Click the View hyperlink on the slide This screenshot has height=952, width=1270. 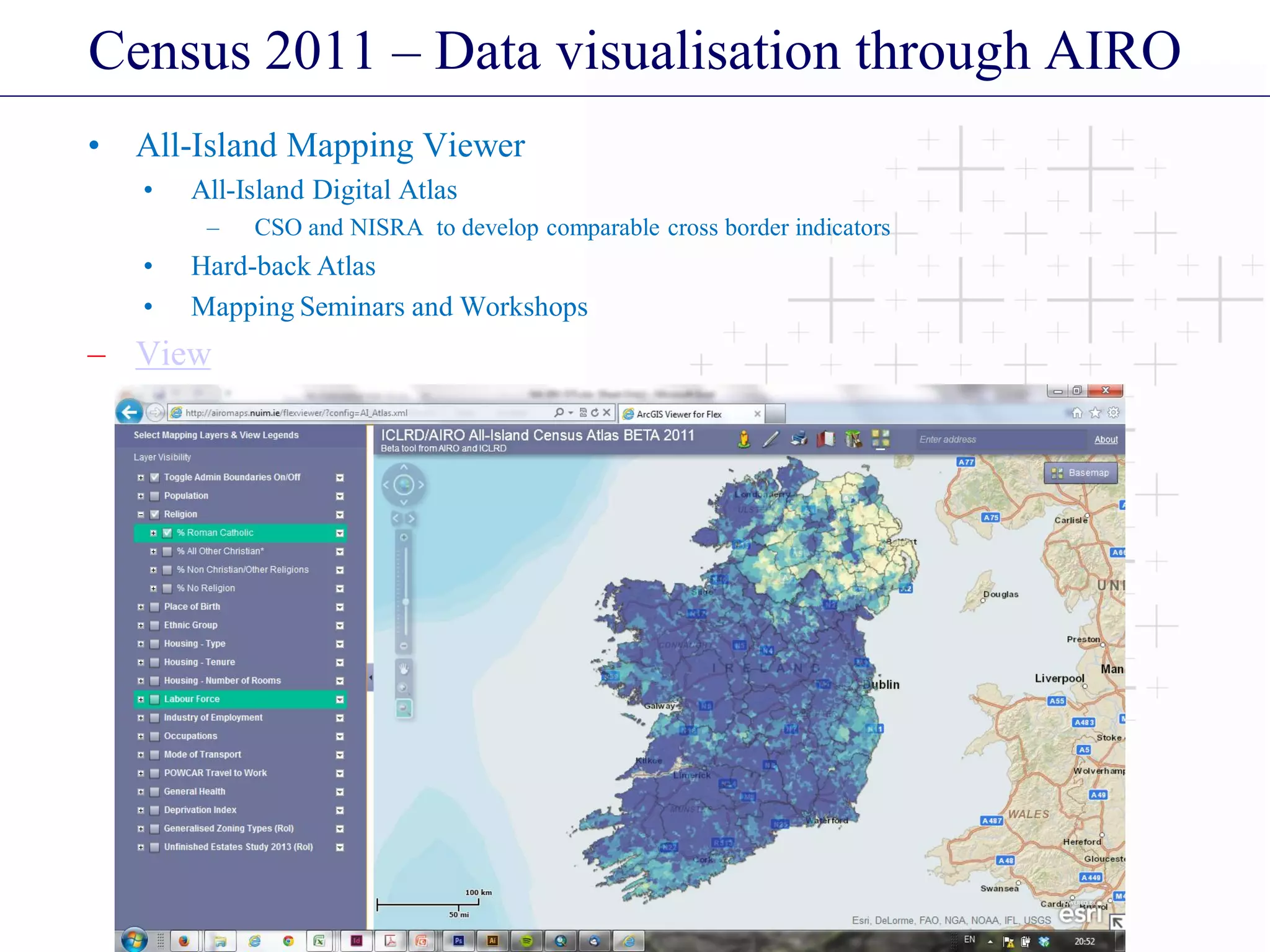(174, 354)
